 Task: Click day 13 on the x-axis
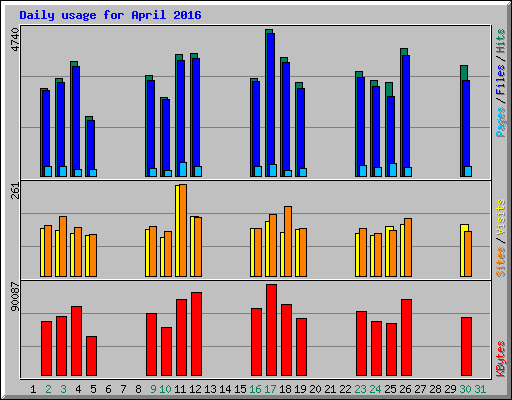point(210,389)
